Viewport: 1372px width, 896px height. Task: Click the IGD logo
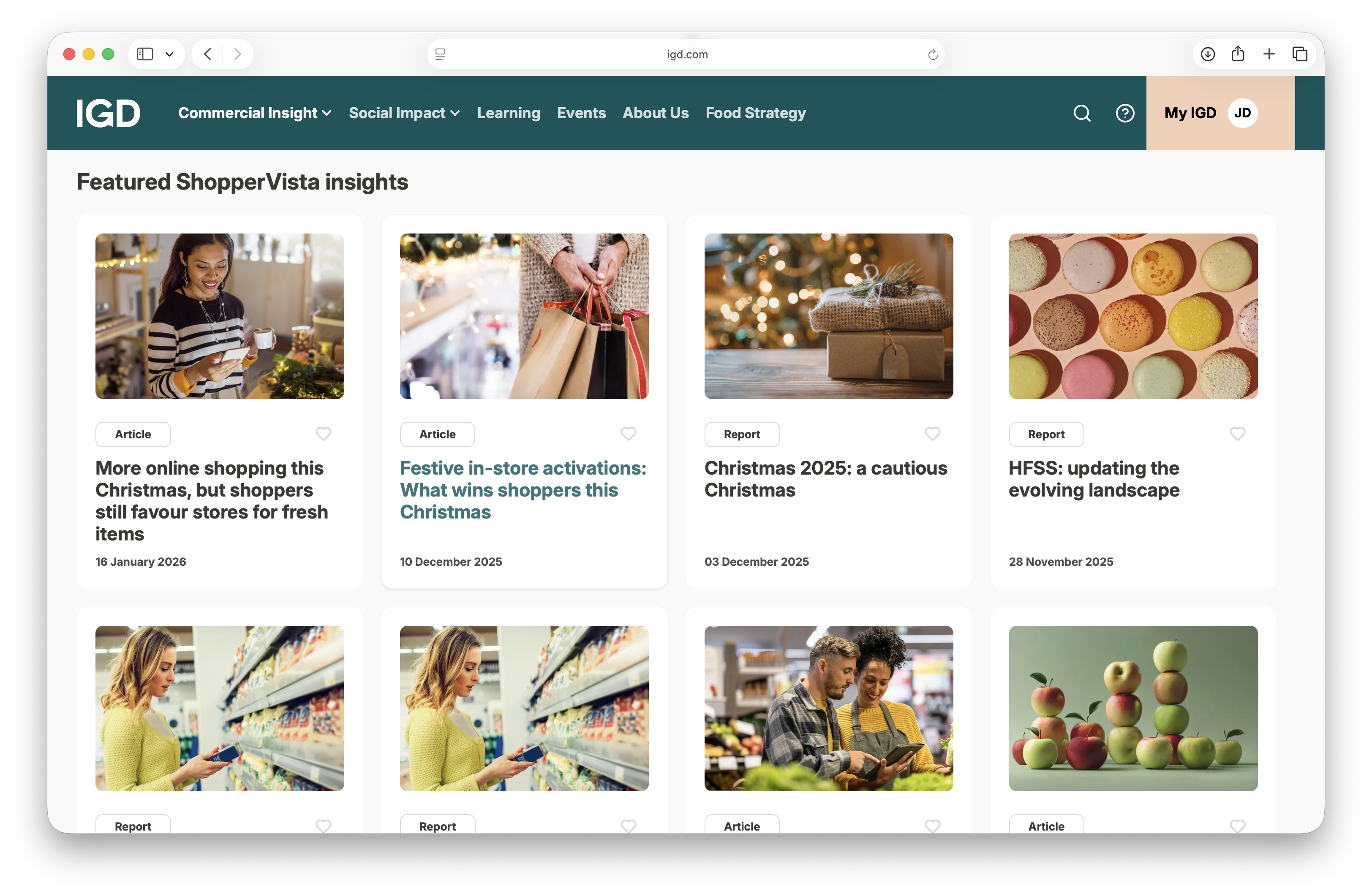109,113
